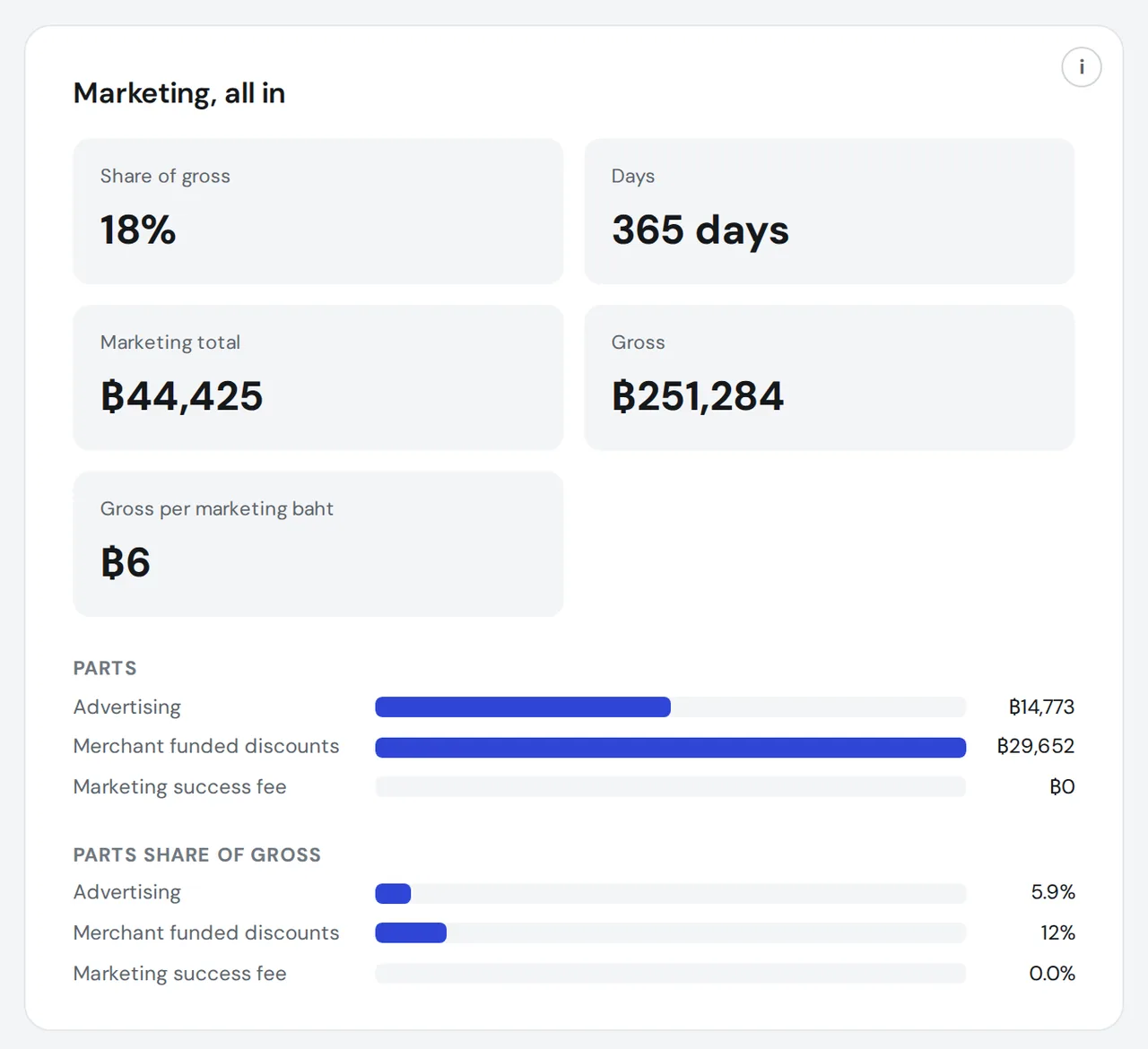The image size is (1148, 1049).
Task: Click the PARTS section header
Action: (105, 668)
